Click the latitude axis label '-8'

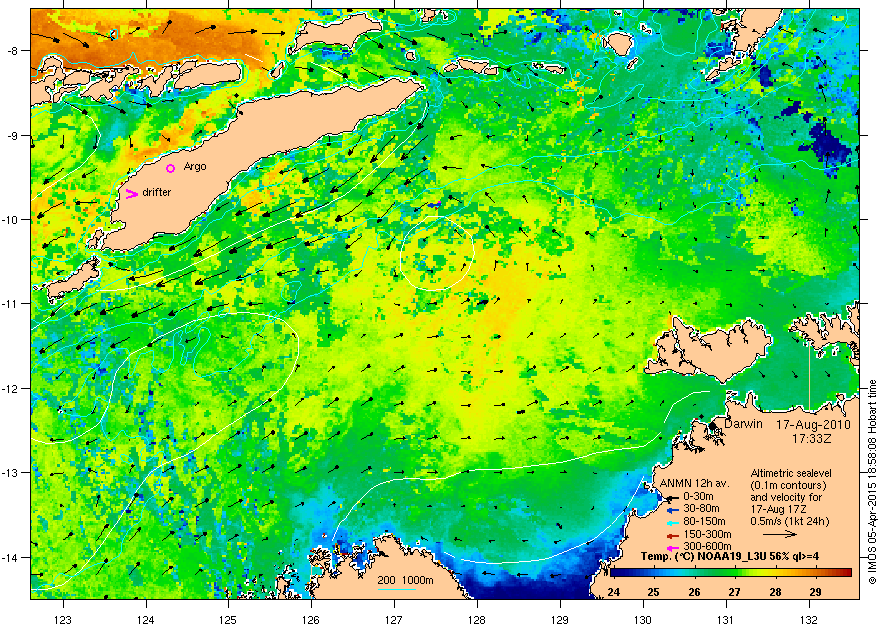click(12, 50)
